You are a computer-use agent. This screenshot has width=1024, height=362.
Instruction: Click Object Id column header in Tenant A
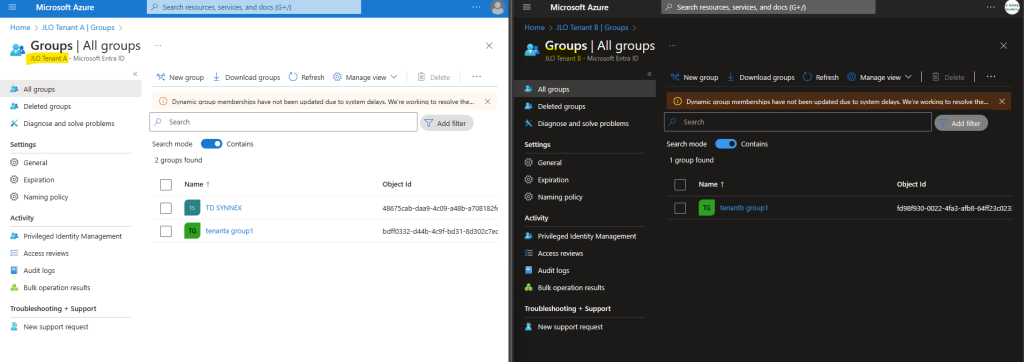click(397, 184)
